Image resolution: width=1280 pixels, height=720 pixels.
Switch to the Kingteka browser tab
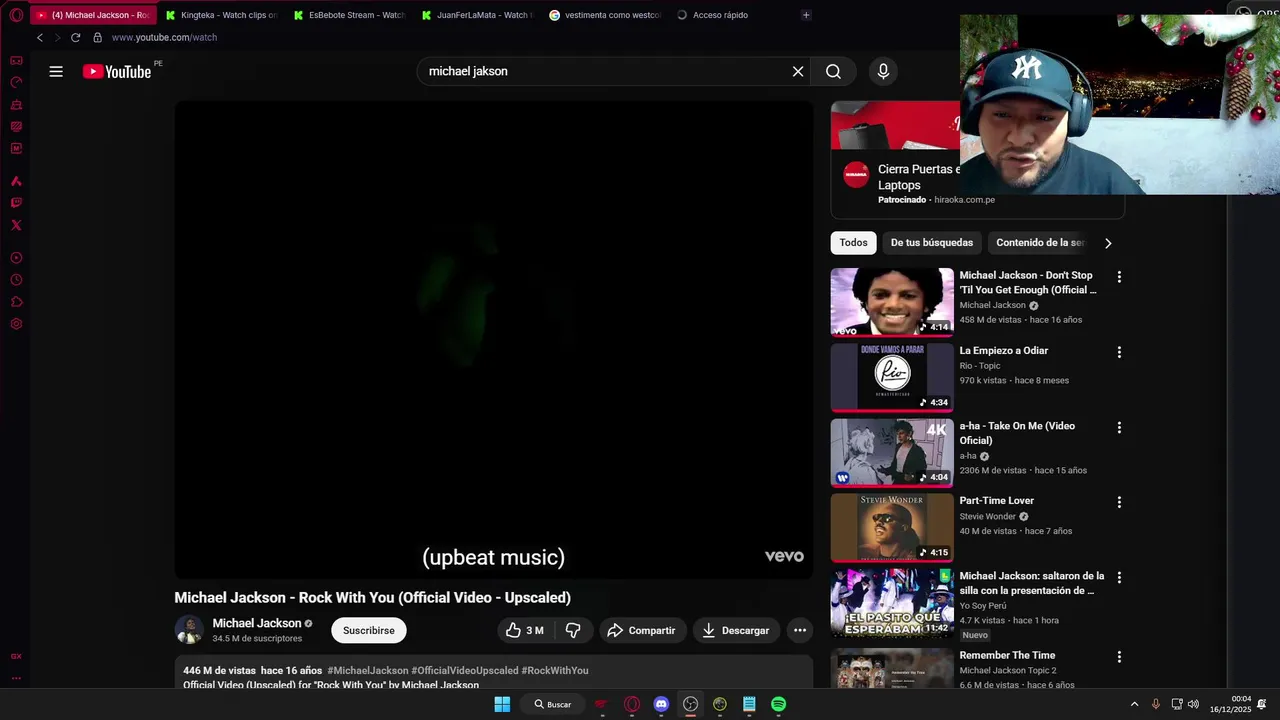(x=222, y=15)
